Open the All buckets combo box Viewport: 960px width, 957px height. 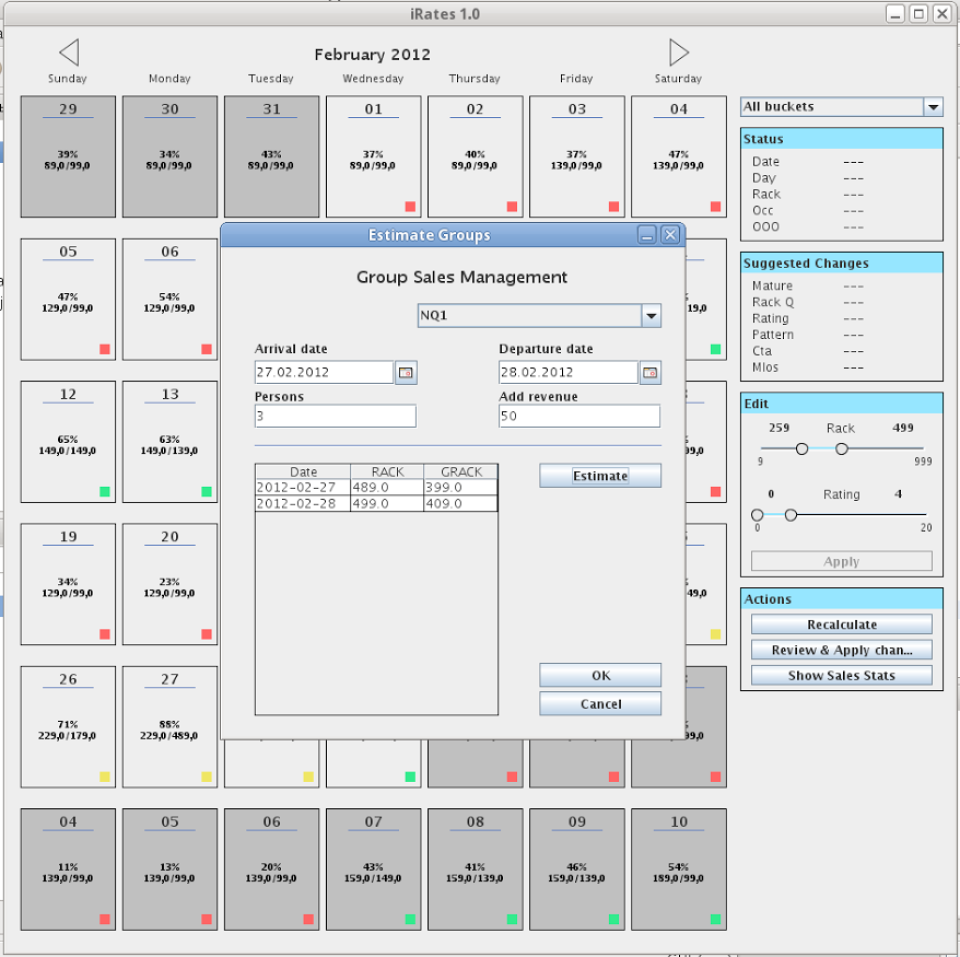[x=841, y=107]
